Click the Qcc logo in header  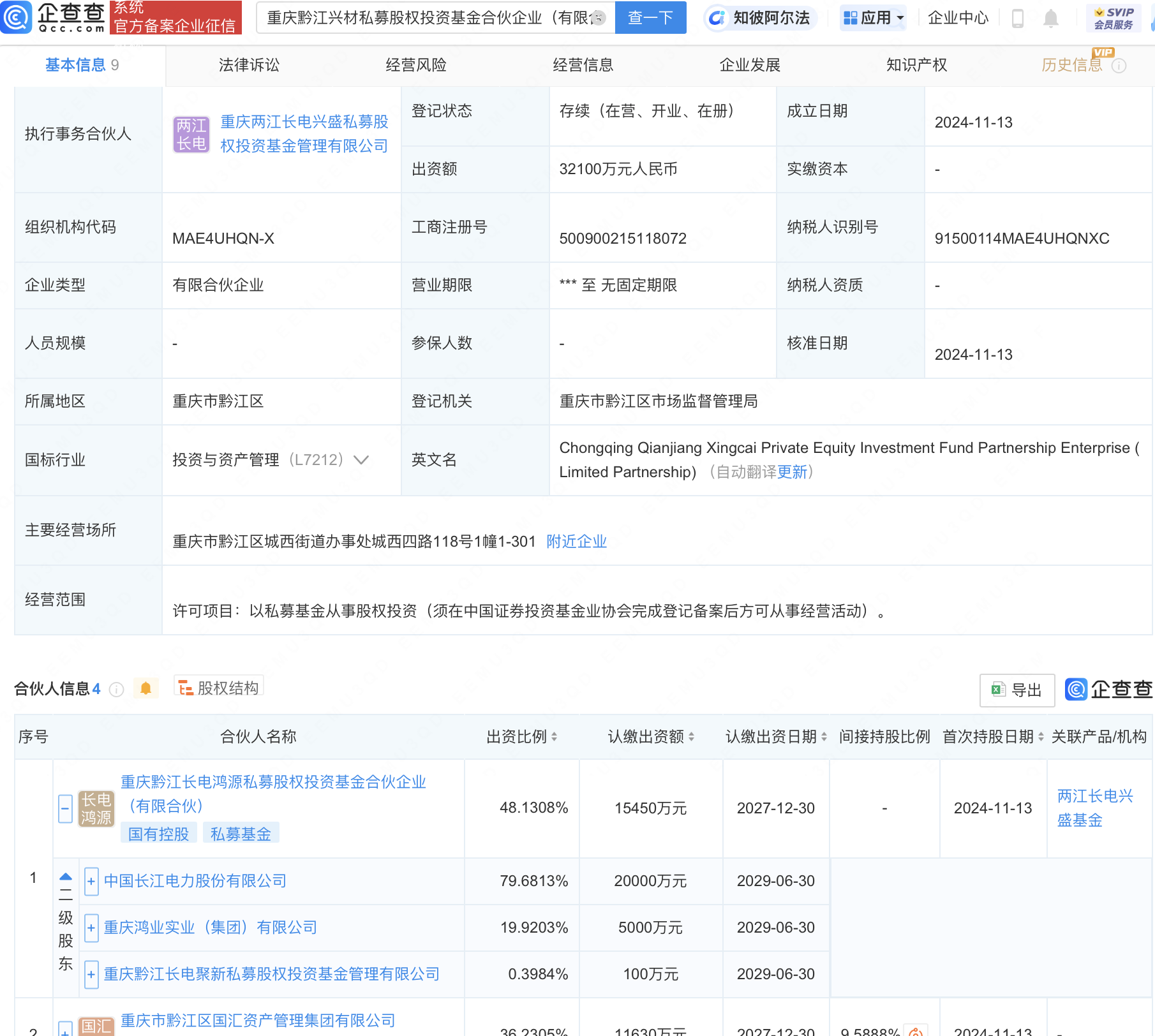click(x=54, y=17)
